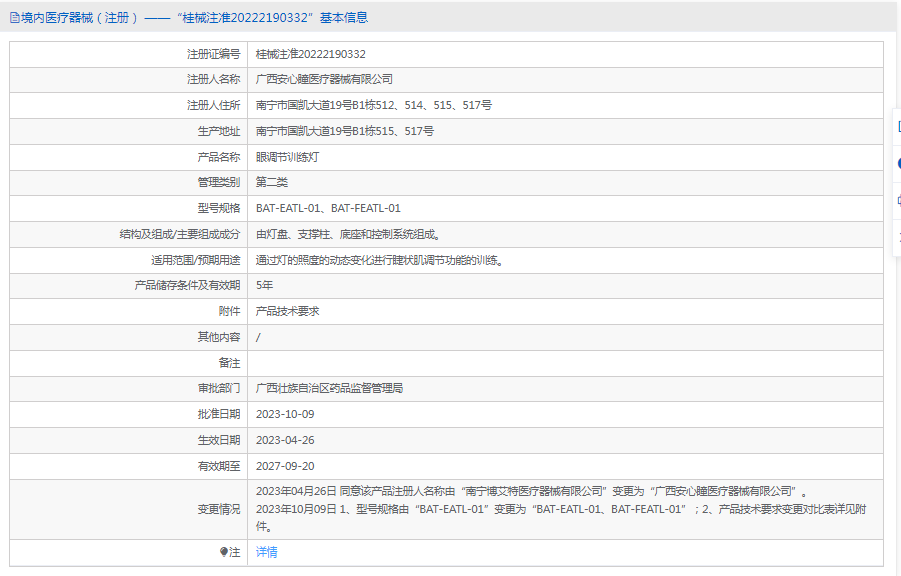Select model spec BAT-EATL-01、BAT-FEATL-01 cell
This screenshot has height=576, width=901.
pyautogui.click(x=328, y=208)
